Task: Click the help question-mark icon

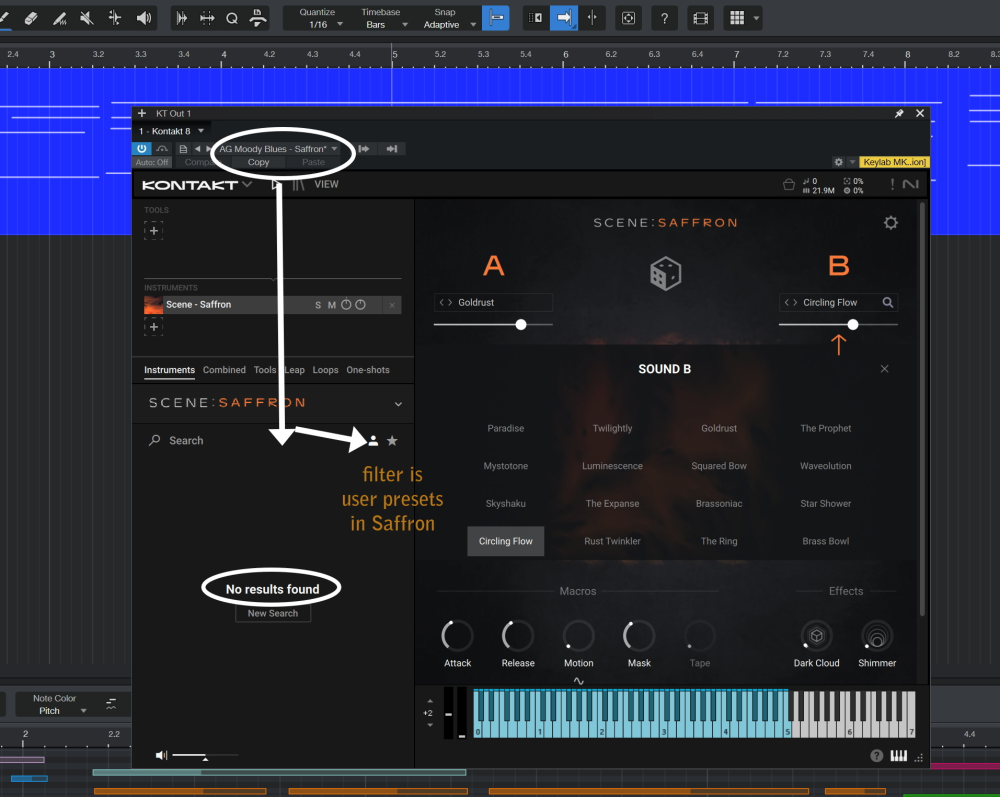Action: click(664, 18)
